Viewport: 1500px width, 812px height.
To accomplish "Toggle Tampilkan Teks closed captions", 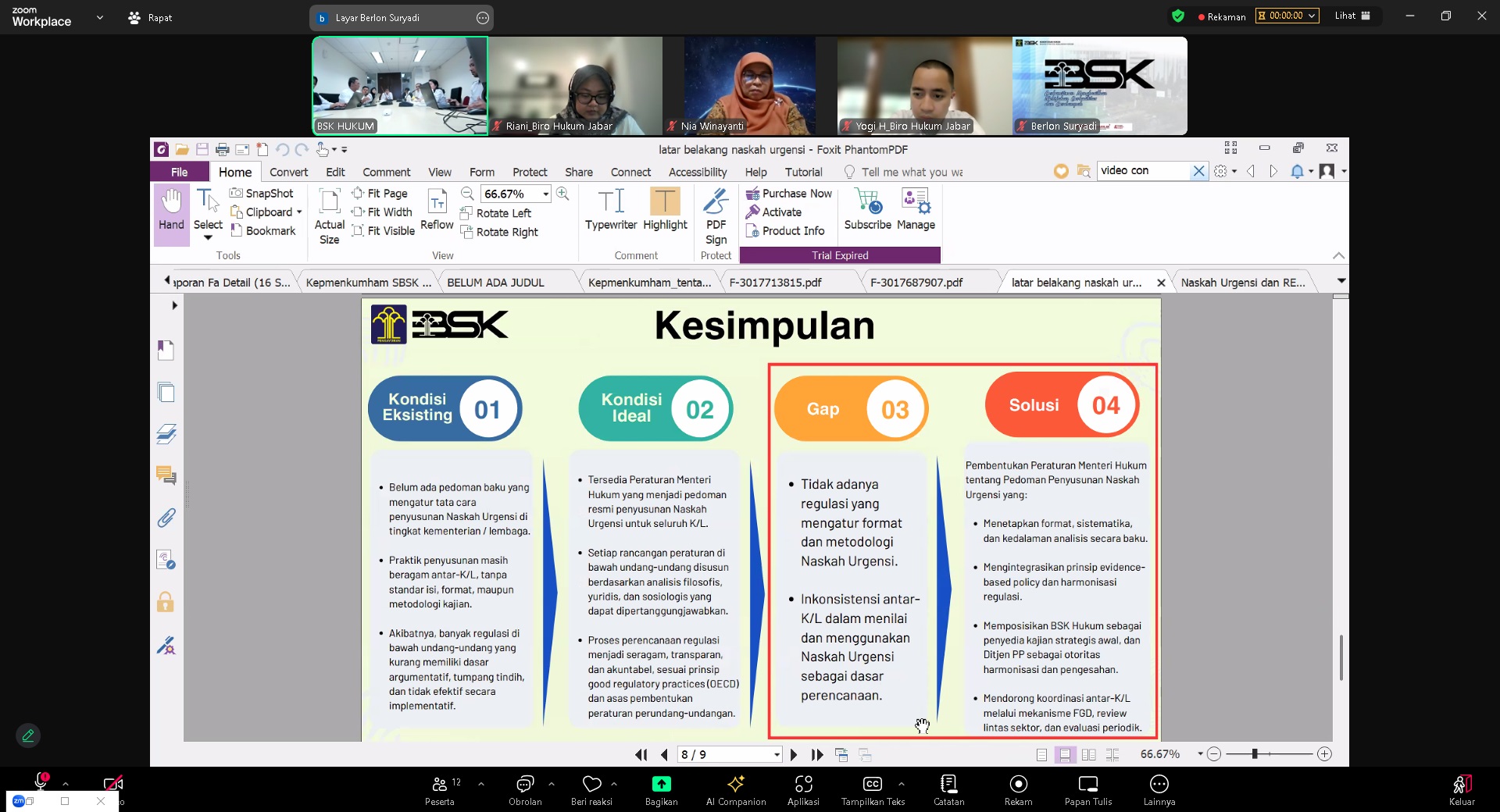I will (873, 789).
